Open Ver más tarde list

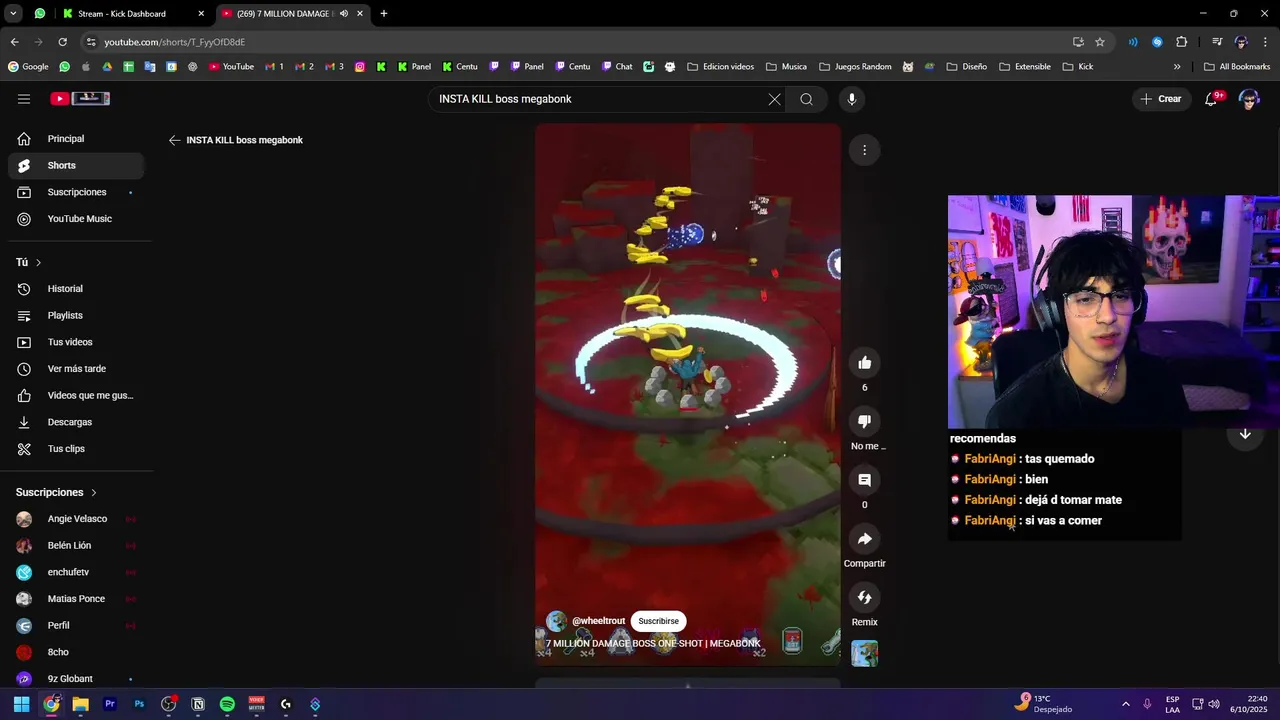point(76,369)
